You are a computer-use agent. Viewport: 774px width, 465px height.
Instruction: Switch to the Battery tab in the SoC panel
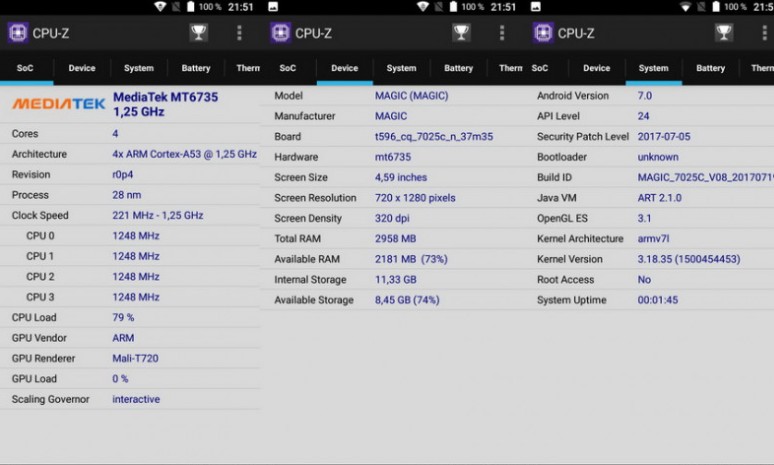[196, 69]
